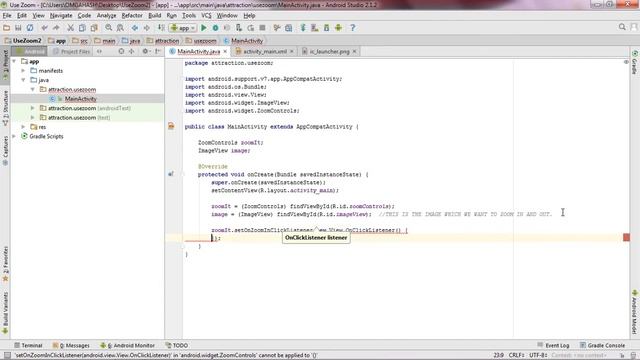This screenshot has width=640, height=360.
Task: Click the Paste icon in toolbar
Action: click(x=94, y=28)
